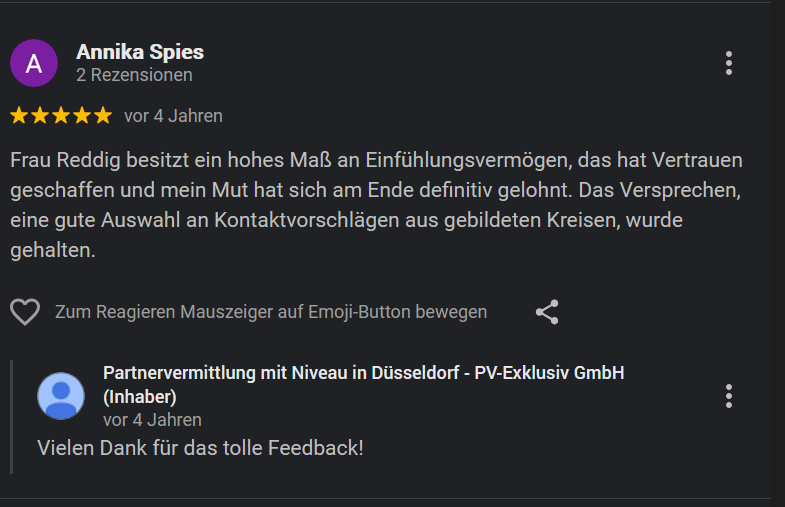Open the options menu for the owner reply
Viewport: 785px width, 507px height.
pyautogui.click(x=729, y=395)
